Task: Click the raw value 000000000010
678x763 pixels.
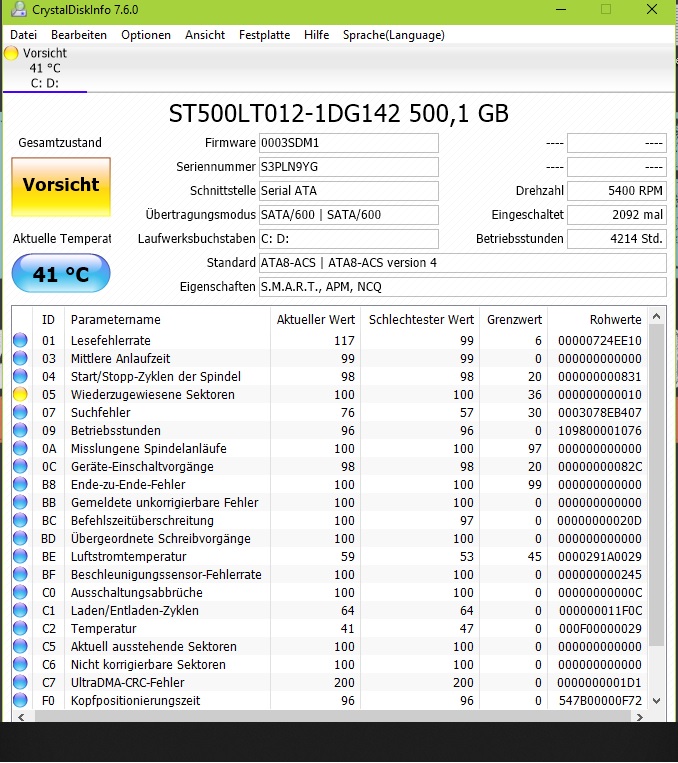Action: (x=600, y=395)
